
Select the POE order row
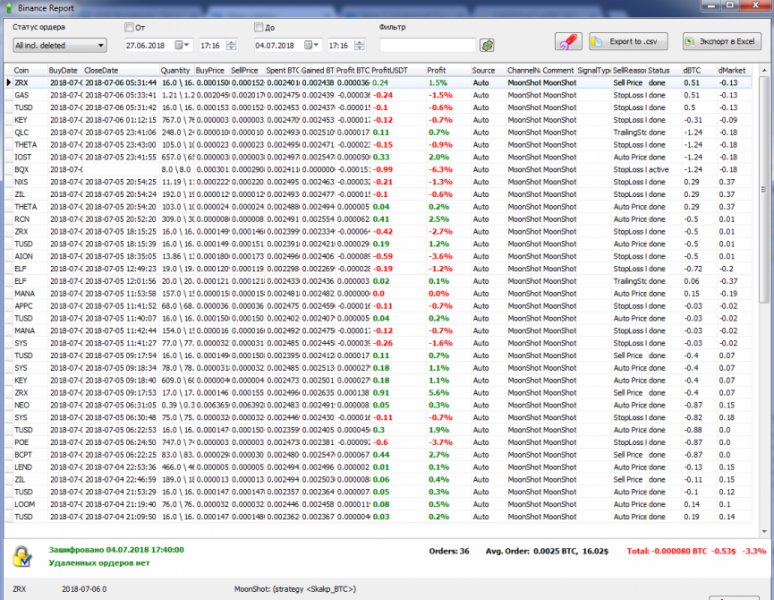coord(378,442)
